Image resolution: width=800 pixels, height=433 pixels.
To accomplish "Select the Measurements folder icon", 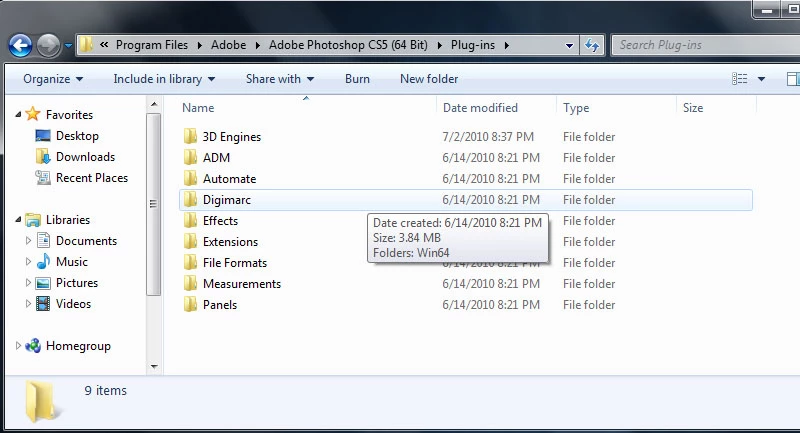I will point(190,283).
